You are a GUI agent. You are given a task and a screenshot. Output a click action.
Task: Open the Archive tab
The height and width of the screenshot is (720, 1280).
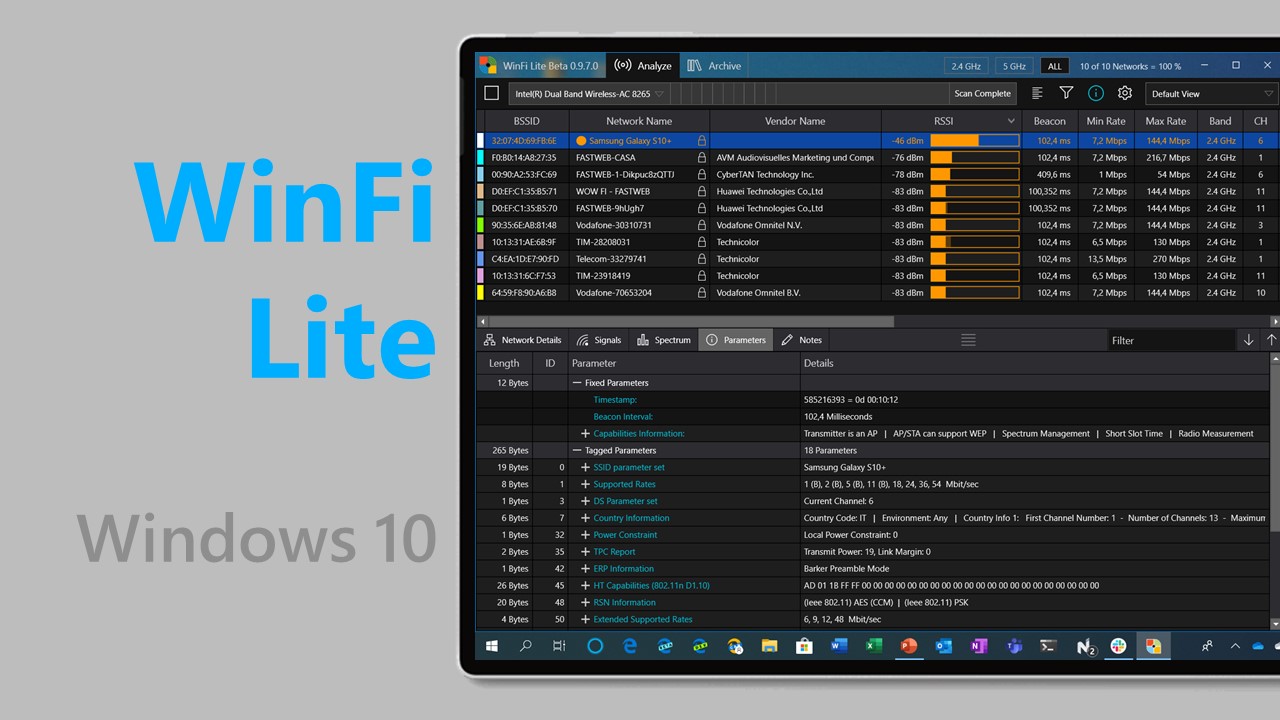(x=714, y=66)
